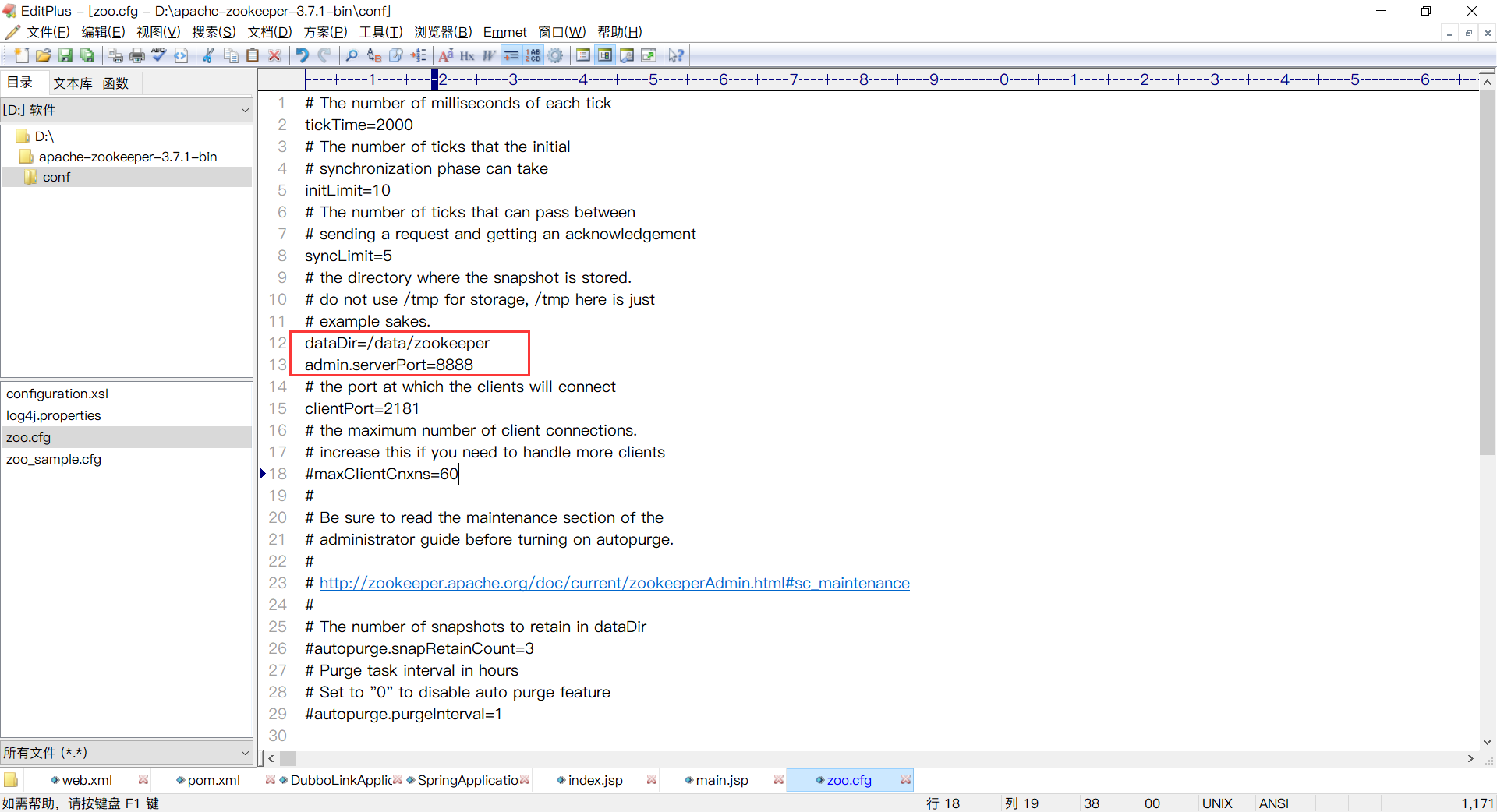Viewport: 1497px width, 812px height.
Task: Click the ANSI encoding status indicator
Action: coord(1273,803)
